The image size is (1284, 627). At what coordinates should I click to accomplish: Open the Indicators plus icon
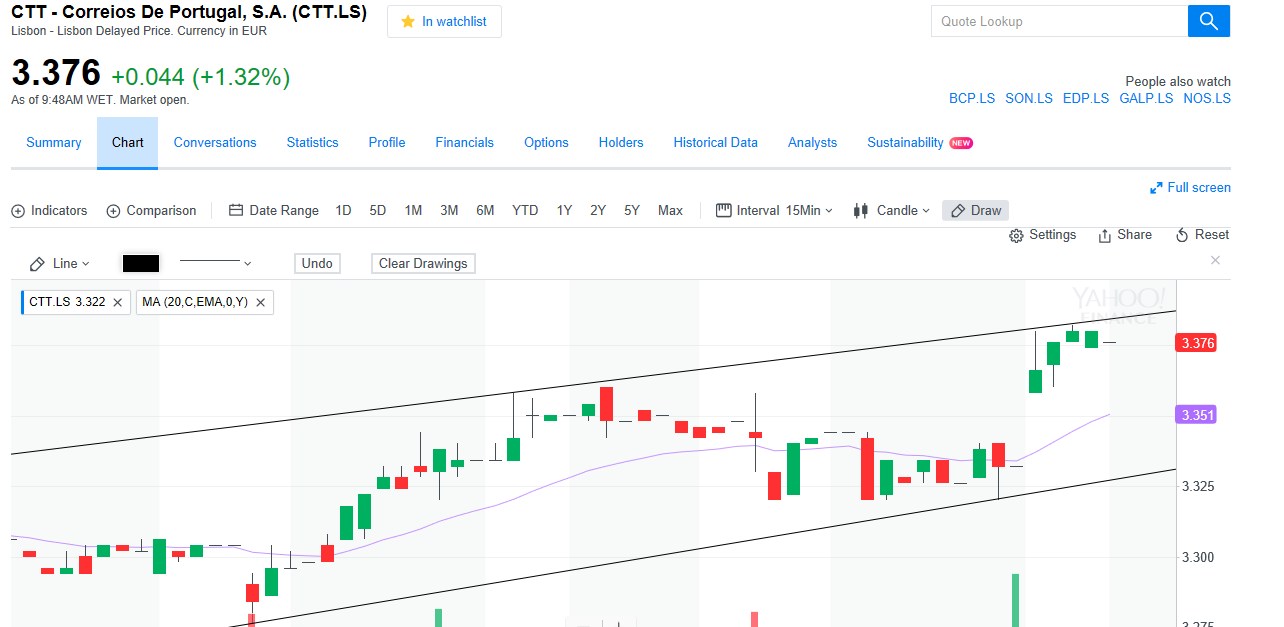pos(18,211)
